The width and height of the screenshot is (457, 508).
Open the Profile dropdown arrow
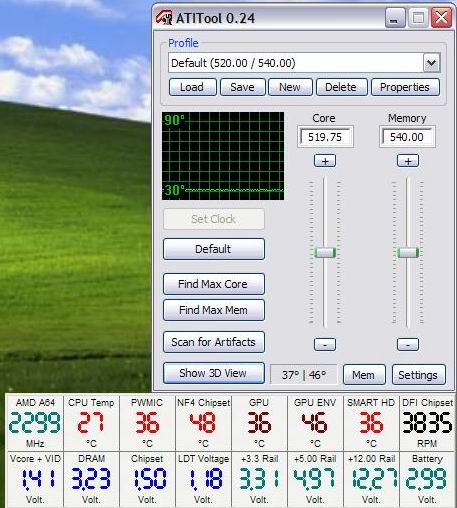(x=432, y=63)
